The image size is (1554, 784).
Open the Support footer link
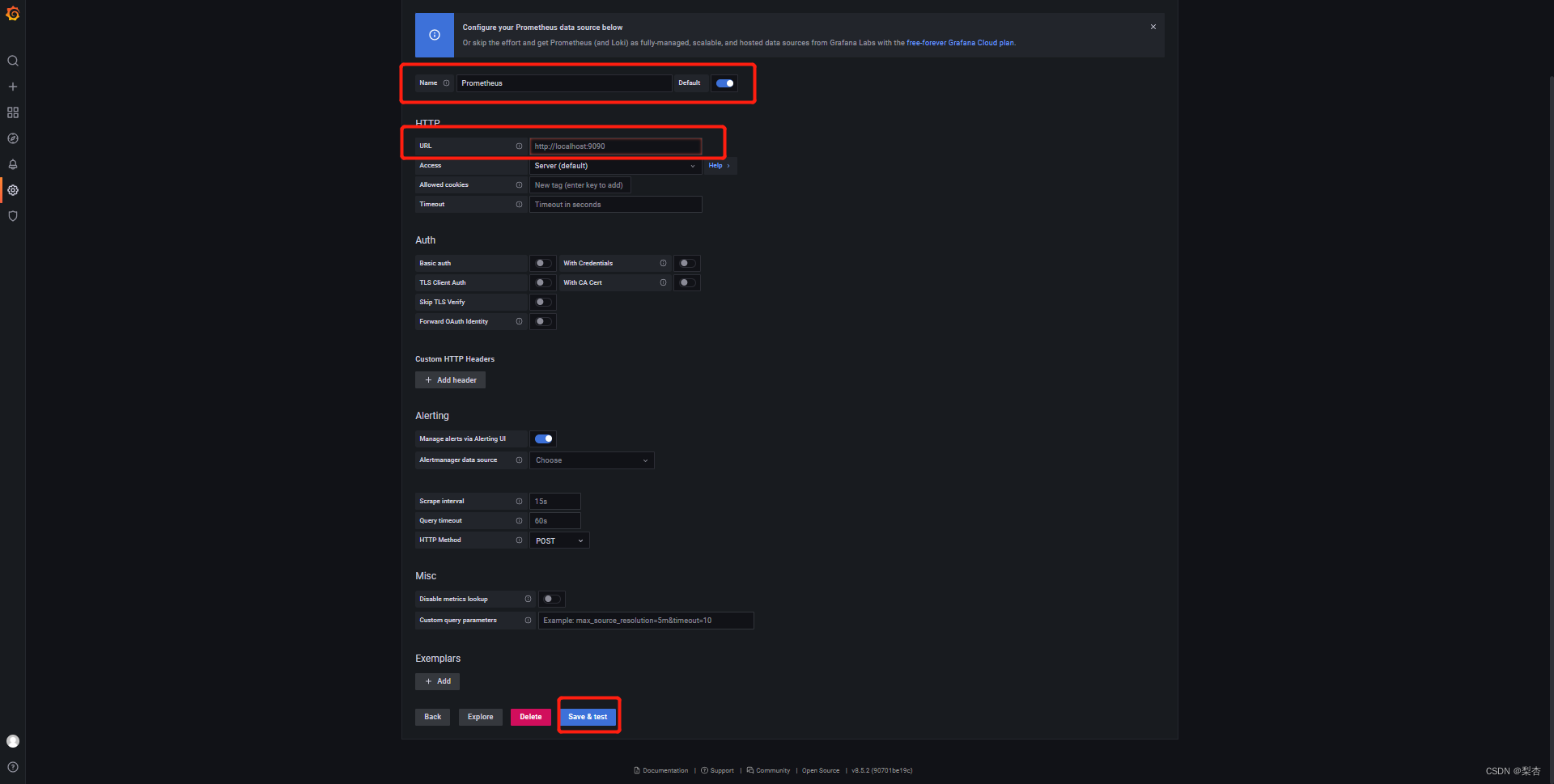tap(718, 770)
